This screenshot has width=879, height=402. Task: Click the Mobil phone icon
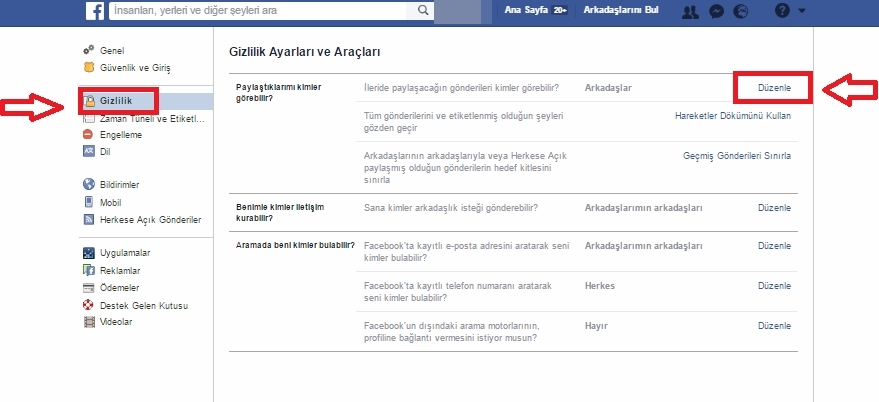[89, 202]
